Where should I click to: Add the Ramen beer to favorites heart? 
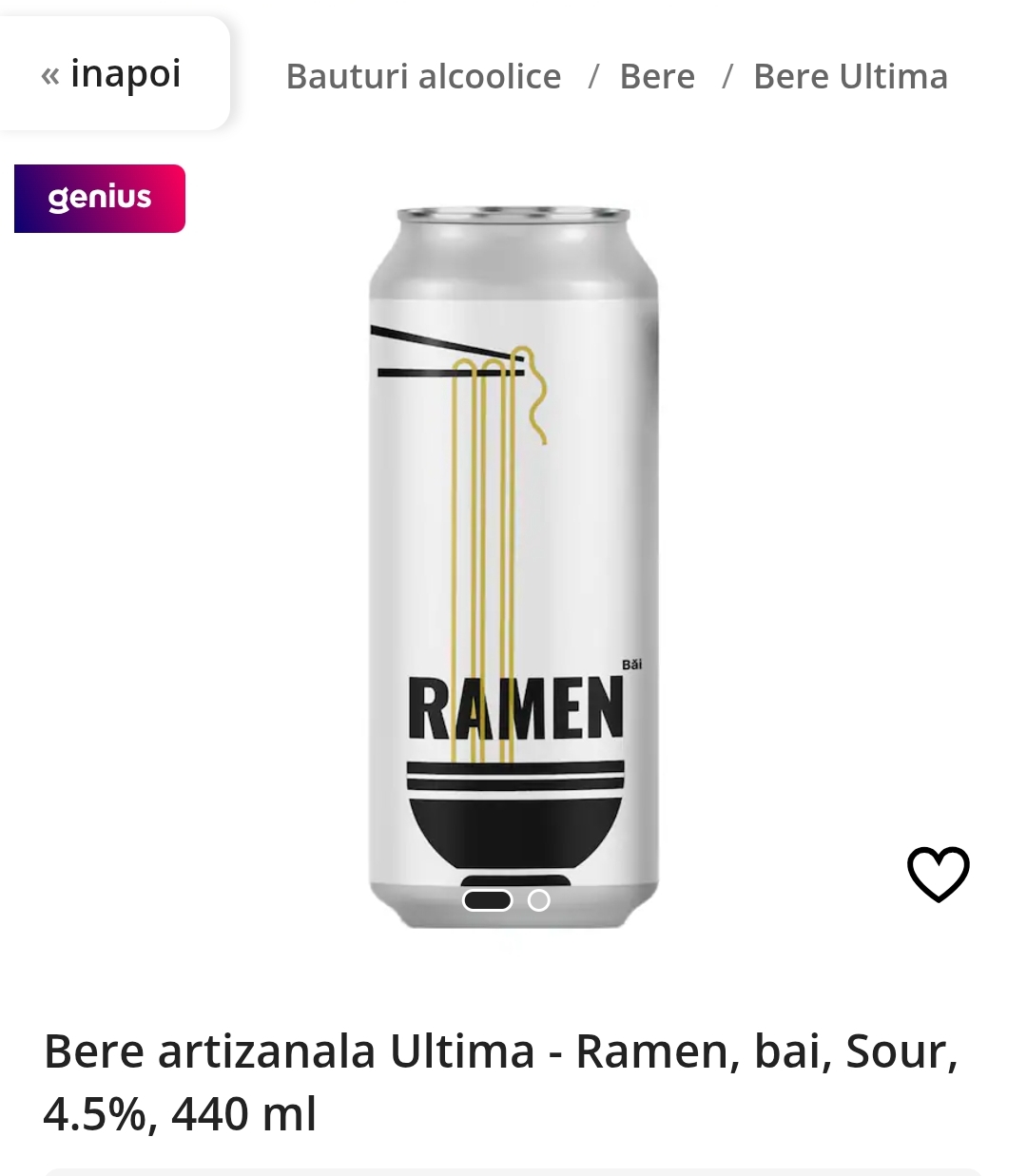938,874
